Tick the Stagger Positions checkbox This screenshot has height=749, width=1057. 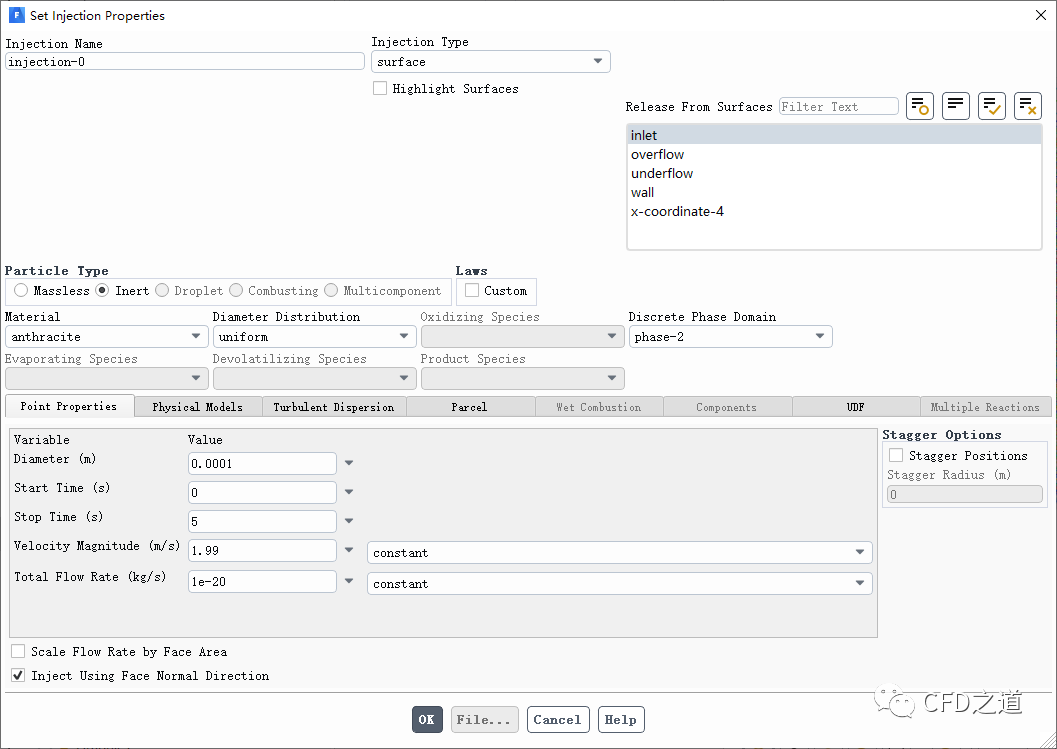(896, 456)
